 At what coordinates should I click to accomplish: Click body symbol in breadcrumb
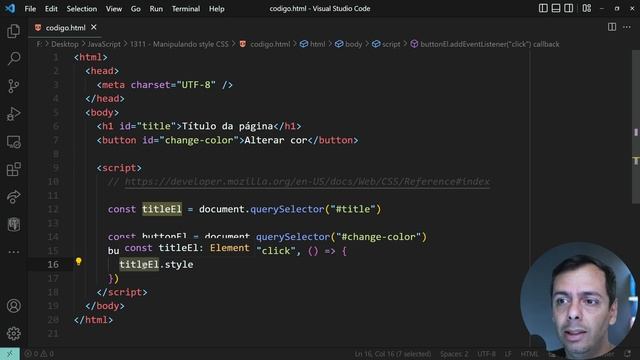pyautogui.click(x=353, y=44)
